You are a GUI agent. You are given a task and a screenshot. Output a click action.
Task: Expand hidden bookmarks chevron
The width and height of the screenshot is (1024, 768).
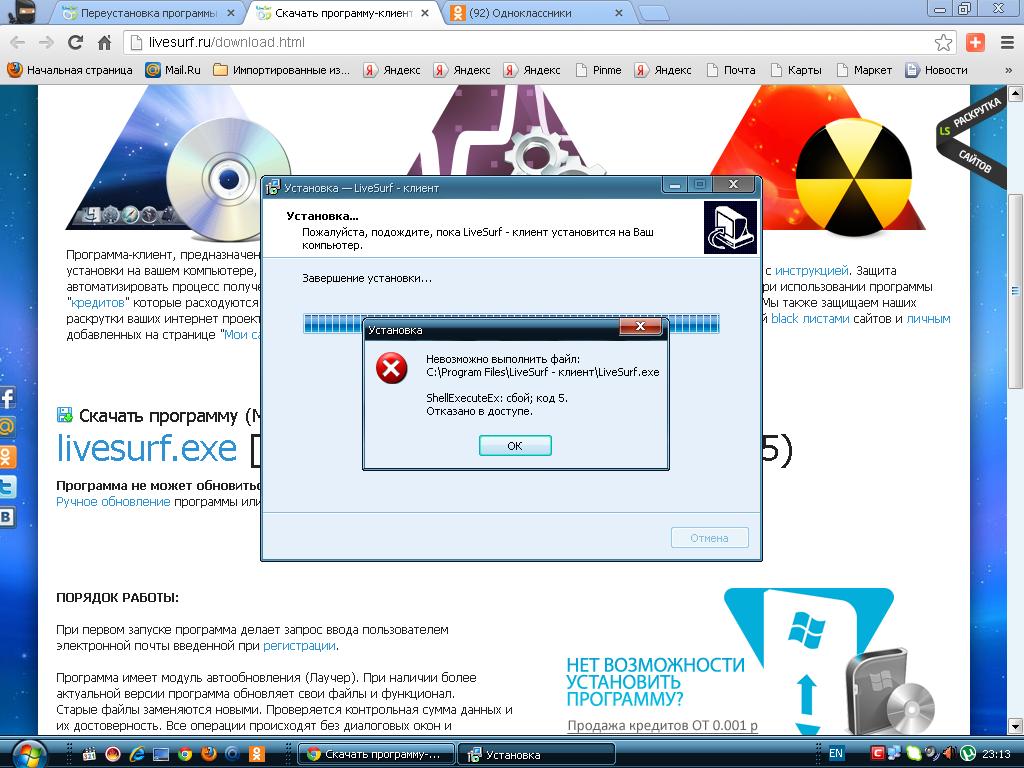(1008, 71)
